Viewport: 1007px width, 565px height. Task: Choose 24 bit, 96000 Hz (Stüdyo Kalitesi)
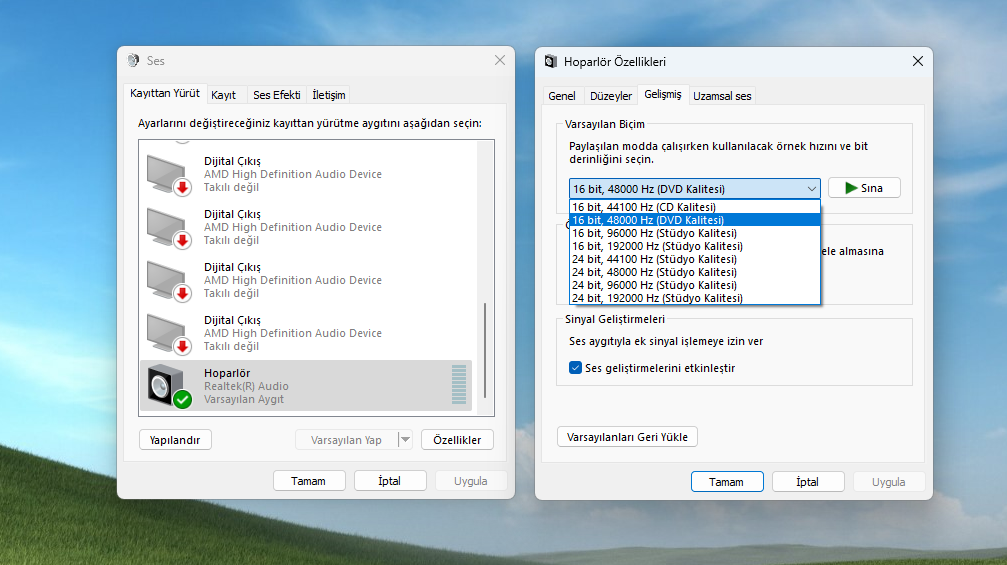[694, 285]
